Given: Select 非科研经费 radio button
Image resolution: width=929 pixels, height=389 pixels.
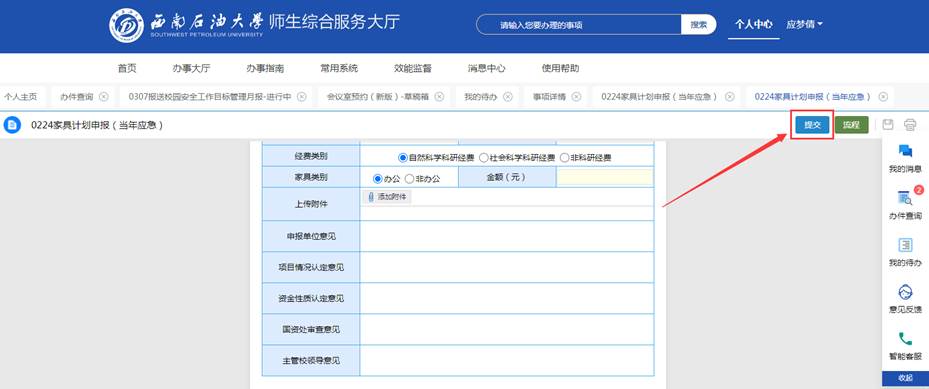Looking at the screenshot, I should 564,158.
